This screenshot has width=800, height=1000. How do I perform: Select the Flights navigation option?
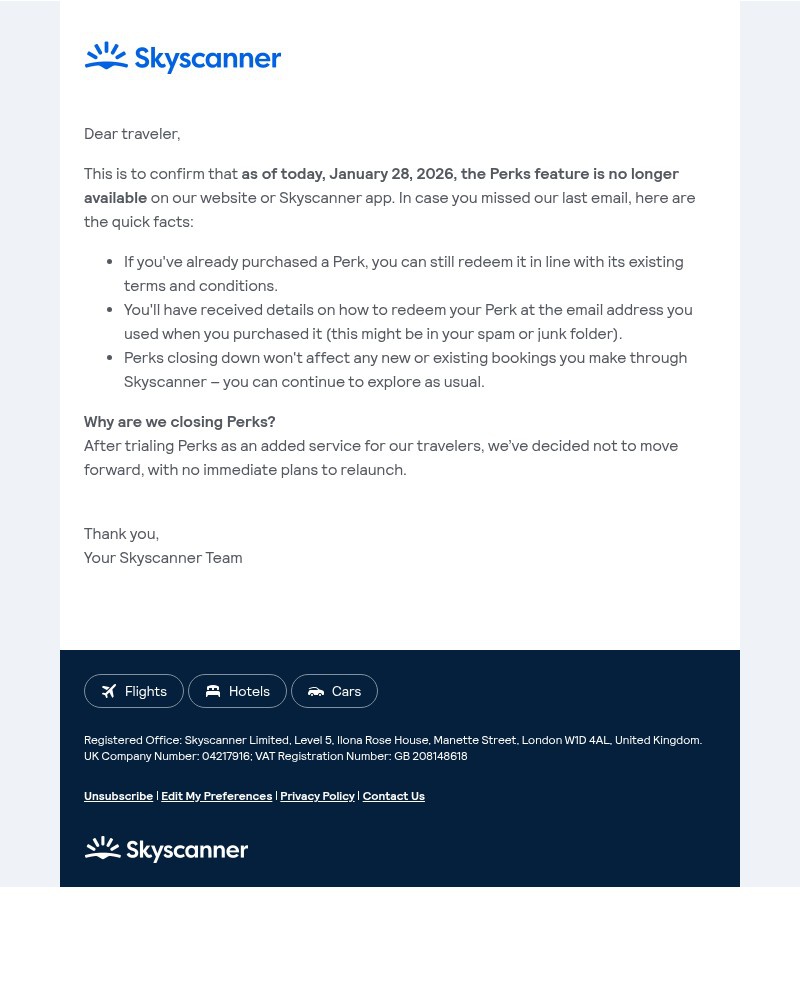coord(133,690)
